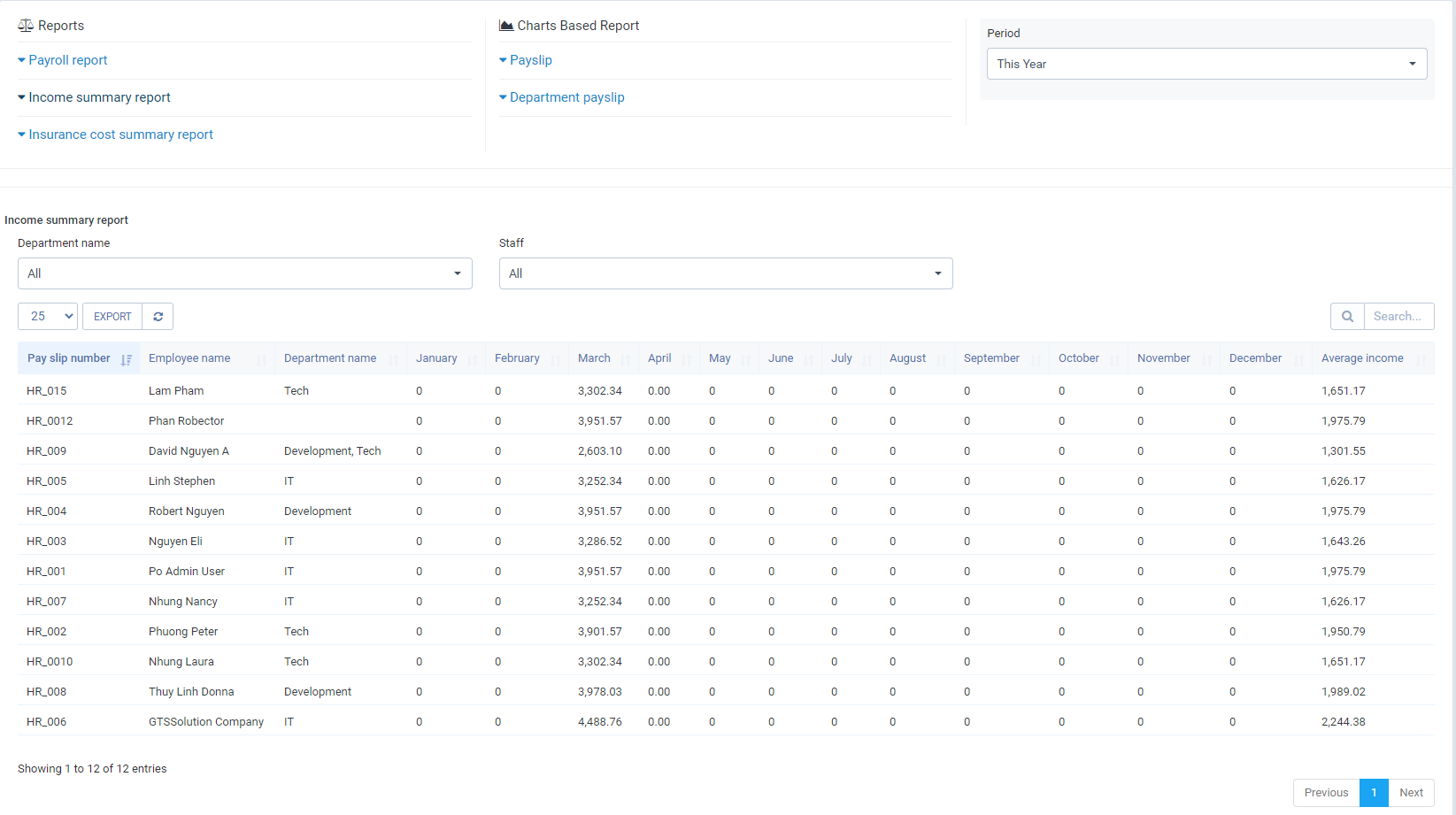Click pay slip number HR_015

47,390
